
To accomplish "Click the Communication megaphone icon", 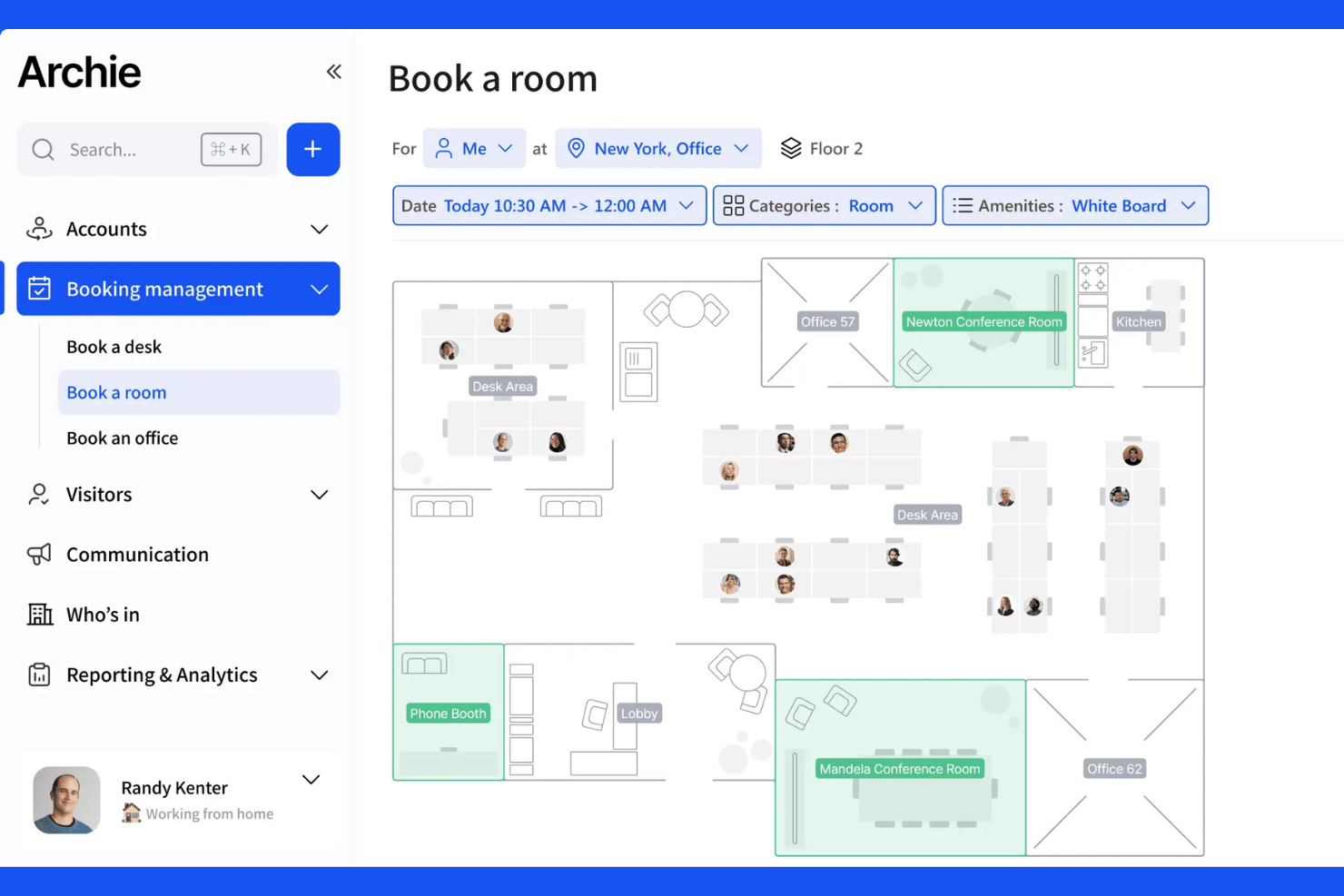I will coord(37,555).
